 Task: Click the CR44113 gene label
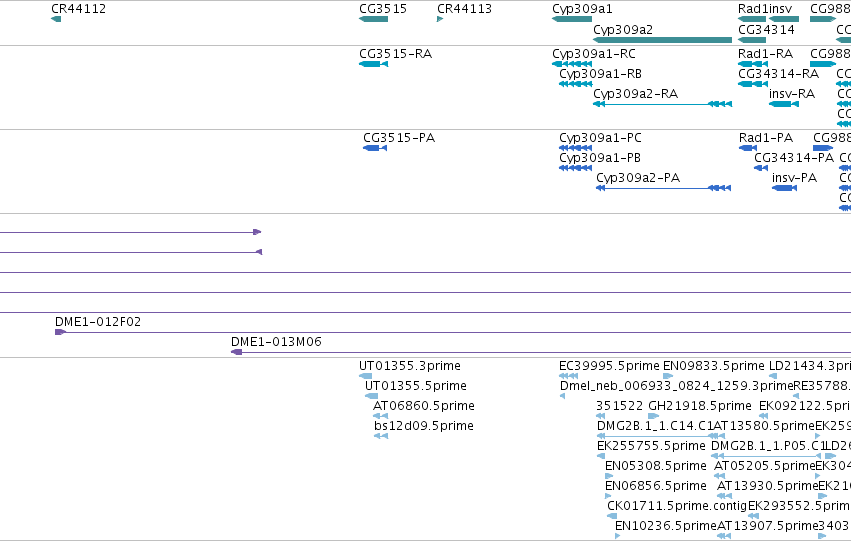coord(464,9)
